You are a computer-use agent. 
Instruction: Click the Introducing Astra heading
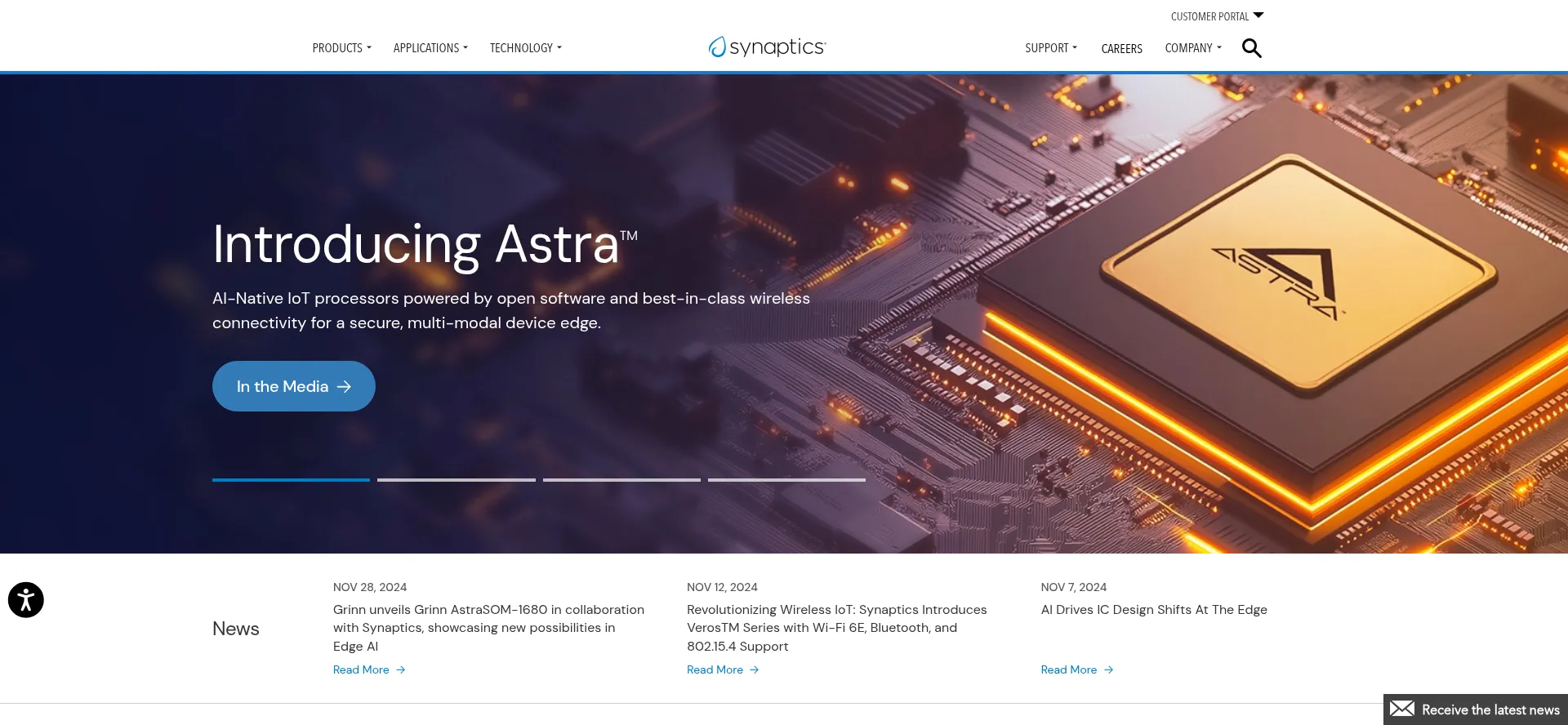pyautogui.click(x=425, y=244)
